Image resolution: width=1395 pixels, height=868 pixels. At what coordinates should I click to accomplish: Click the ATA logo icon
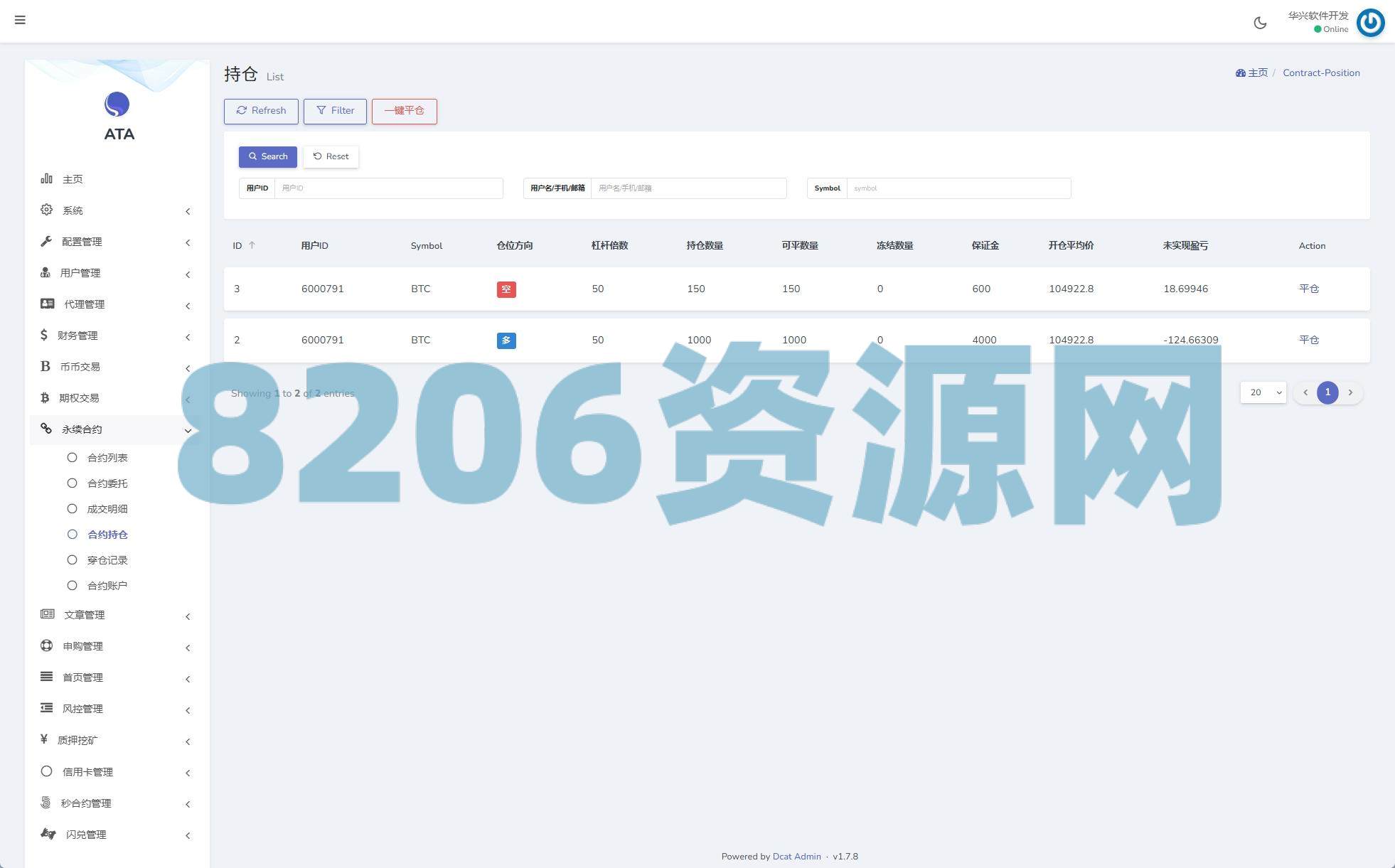pos(117,105)
